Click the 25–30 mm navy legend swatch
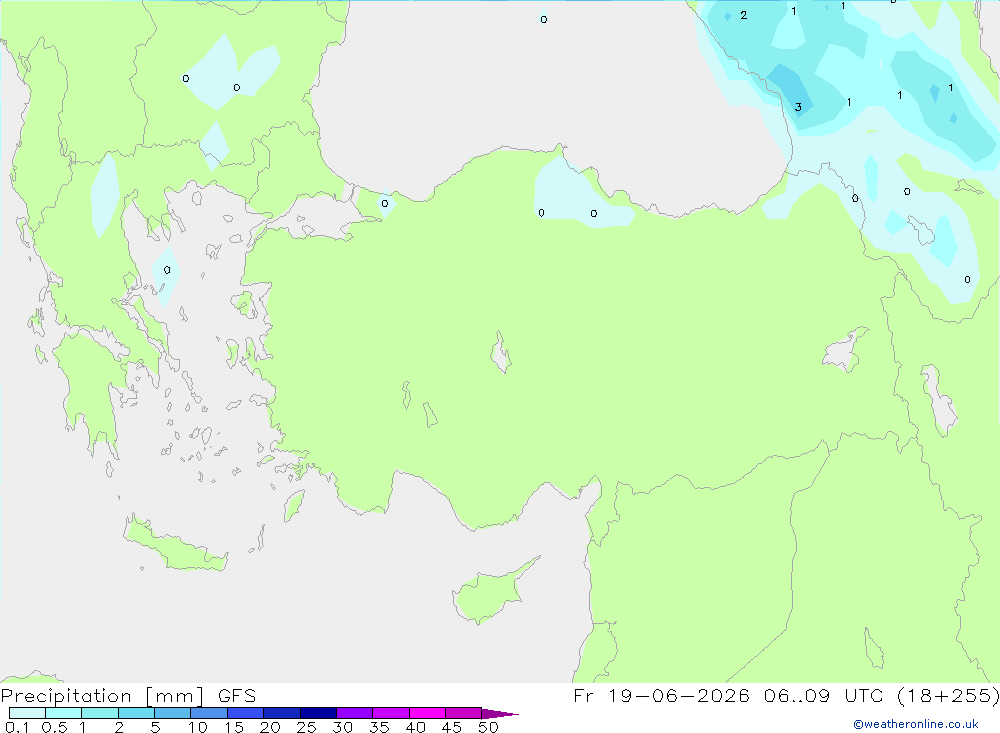Viewport: 1000px width, 733px height. pyautogui.click(x=318, y=713)
